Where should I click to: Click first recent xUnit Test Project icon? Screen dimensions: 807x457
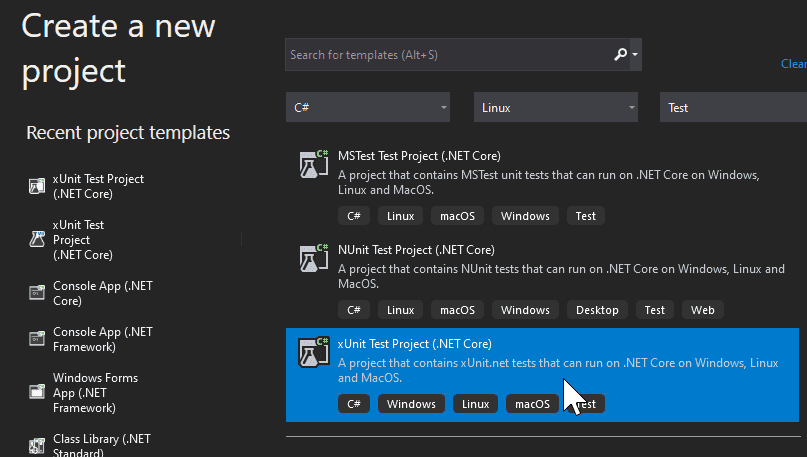click(37, 186)
